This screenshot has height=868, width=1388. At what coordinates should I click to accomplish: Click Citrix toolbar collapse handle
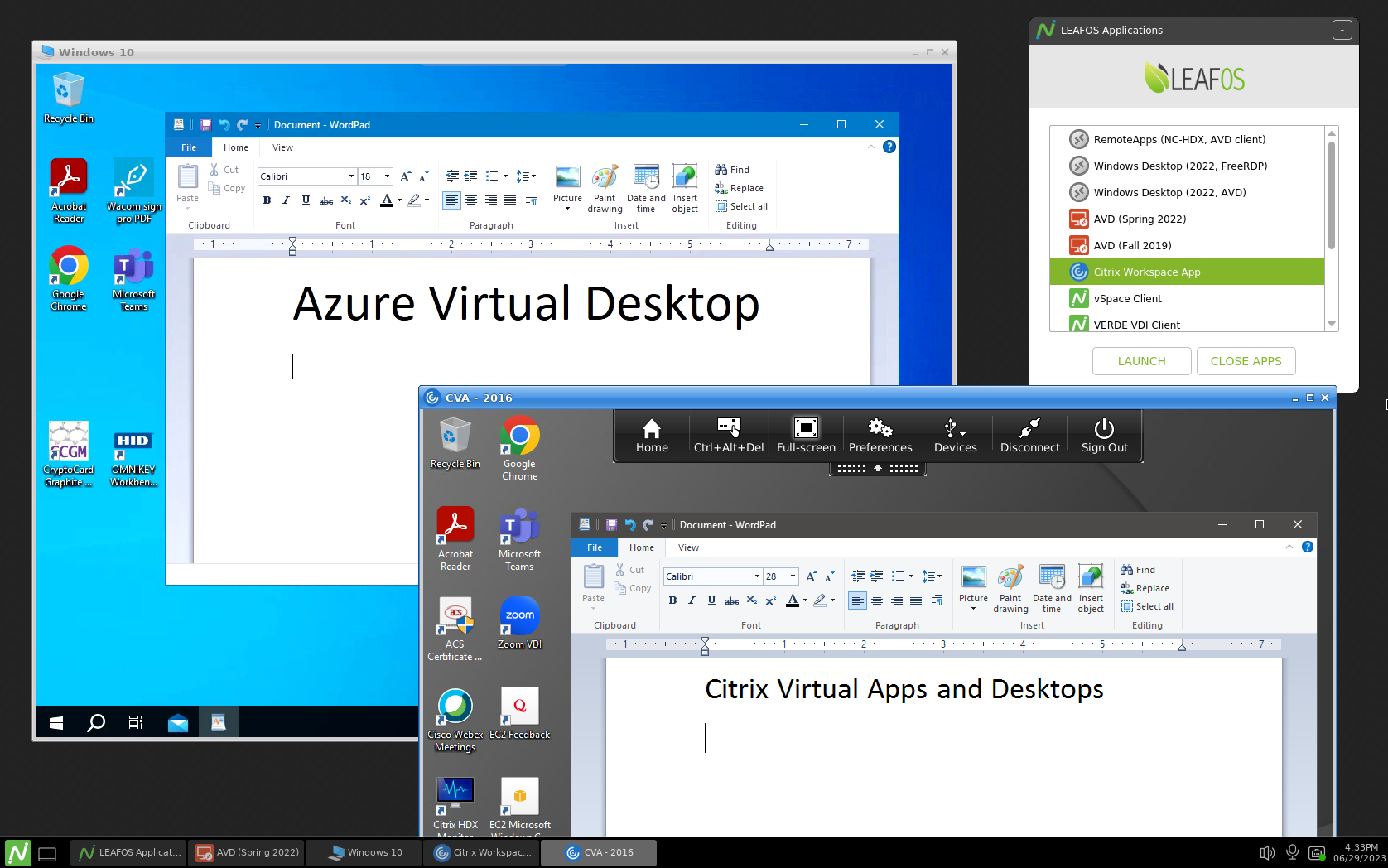coord(878,468)
